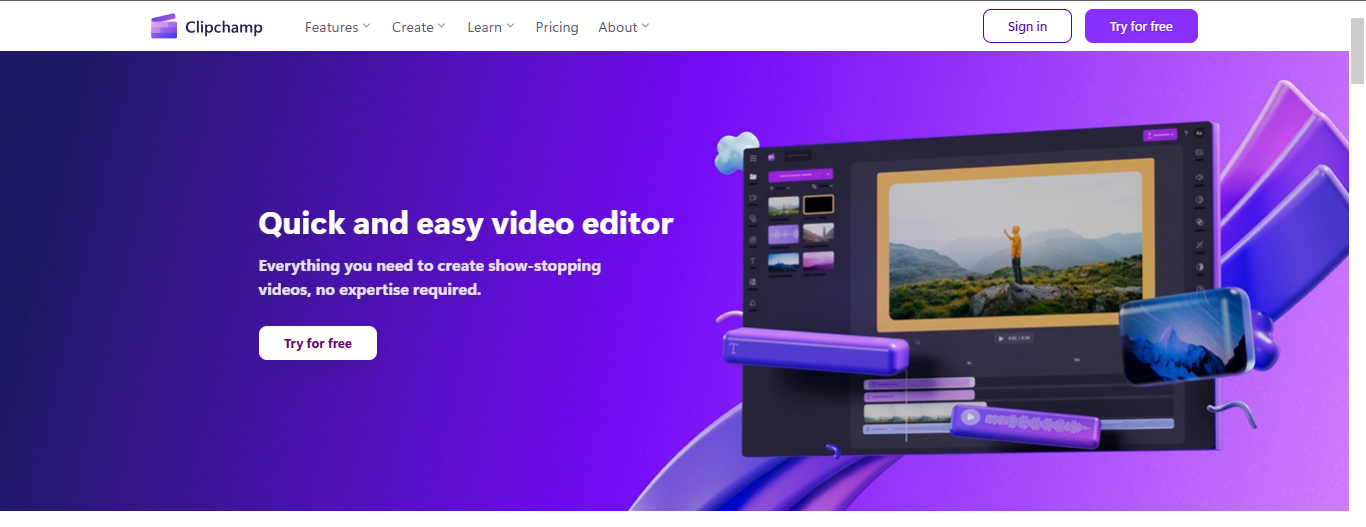
Task: Click the white Try for free hero button
Action: tap(318, 343)
